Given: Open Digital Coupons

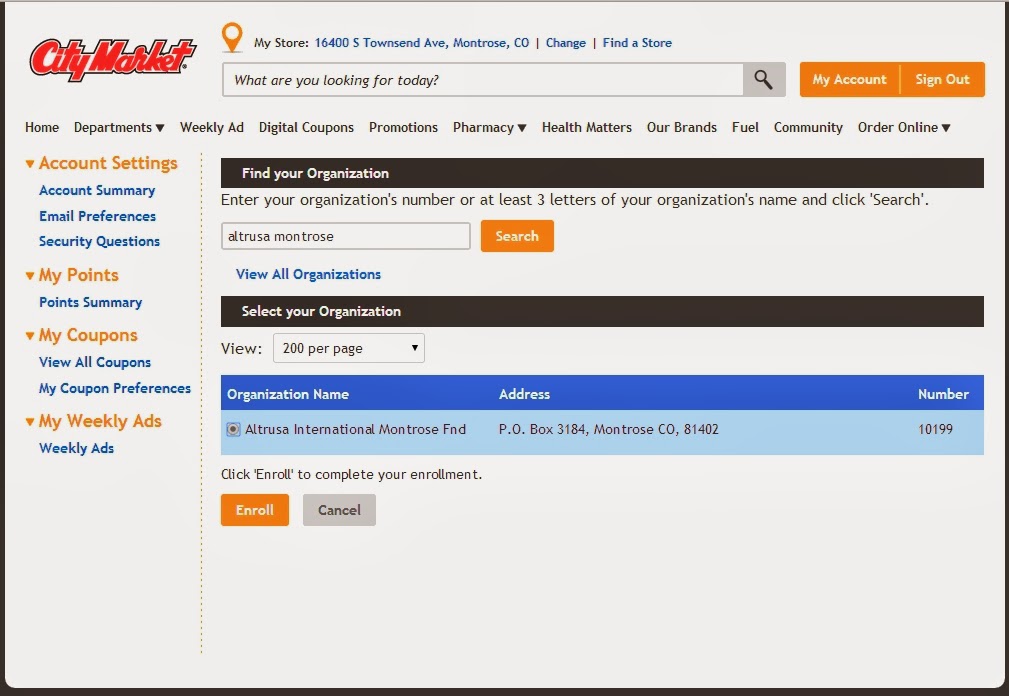Looking at the screenshot, I should coord(306,127).
